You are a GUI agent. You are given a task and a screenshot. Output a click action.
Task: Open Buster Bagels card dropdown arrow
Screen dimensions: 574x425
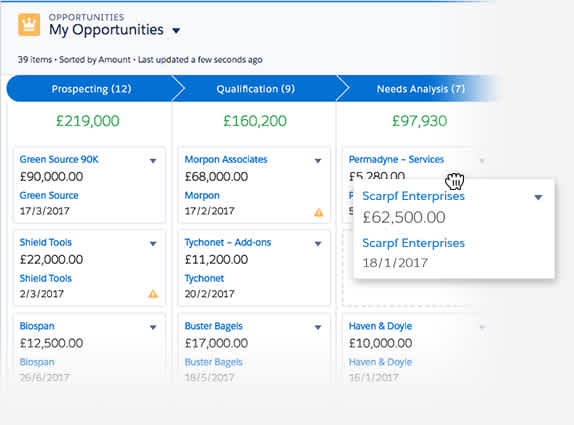click(318, 327)
